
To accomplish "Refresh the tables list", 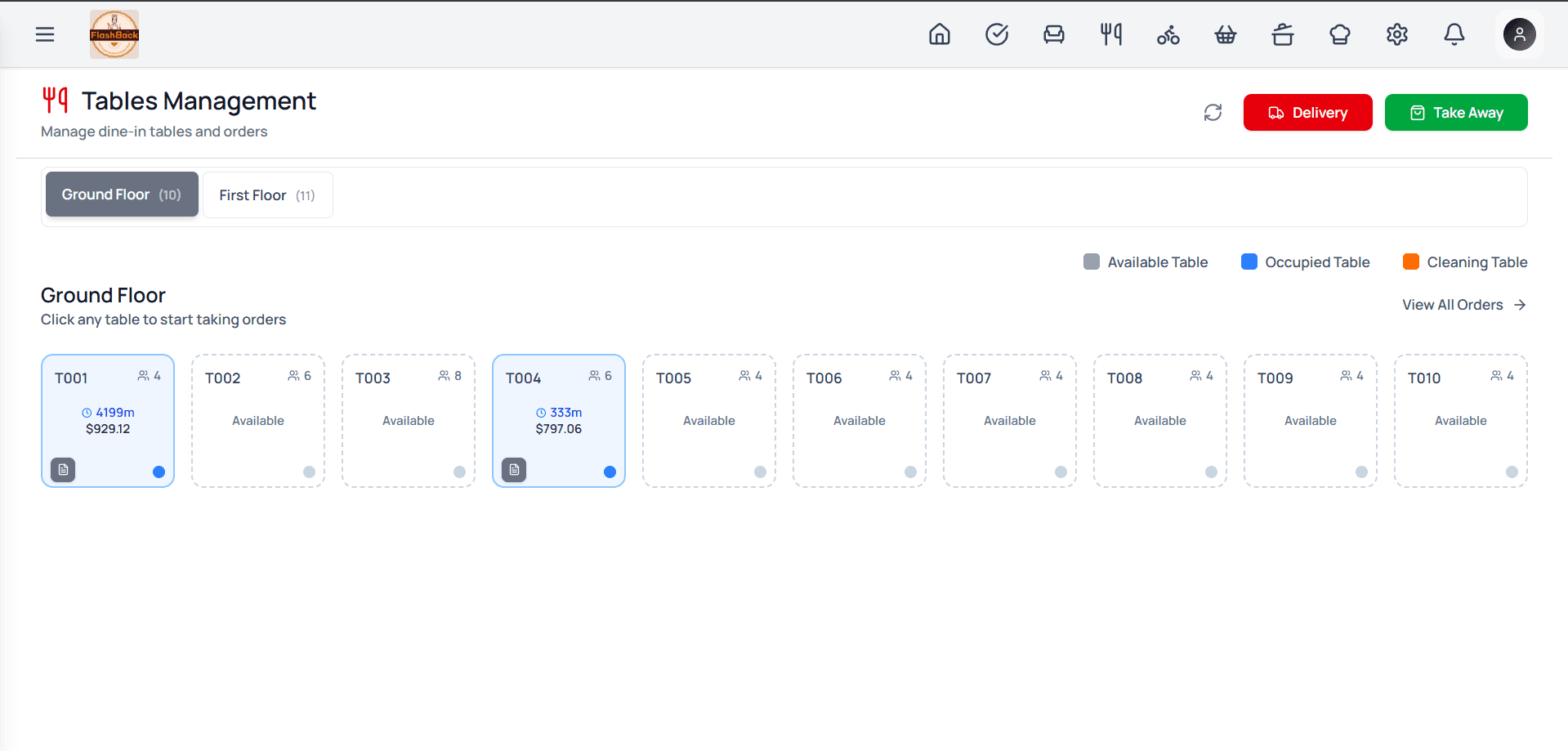I will pyautogui.click(x=1213, y=113).
